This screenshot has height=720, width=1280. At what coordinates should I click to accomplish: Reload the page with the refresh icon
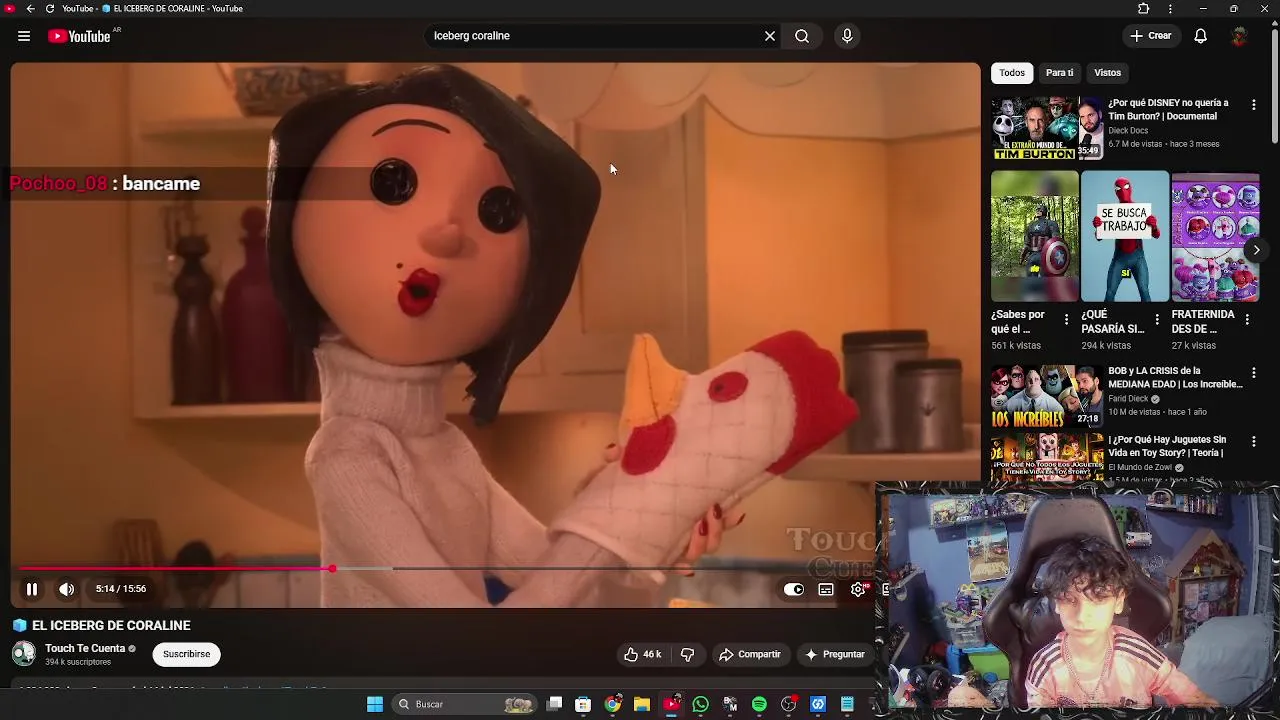tap(49, 9)
